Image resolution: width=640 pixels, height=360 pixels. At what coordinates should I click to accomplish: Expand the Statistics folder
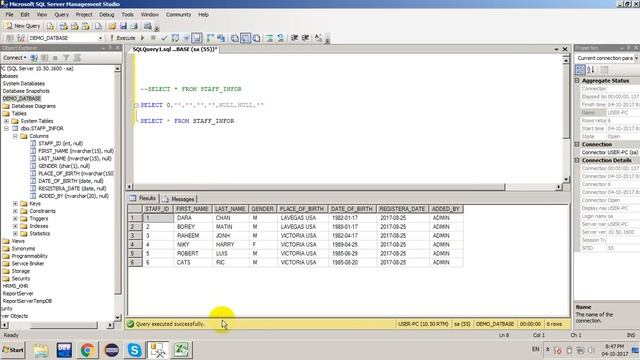pyautogui.click(x=16, y=233)
